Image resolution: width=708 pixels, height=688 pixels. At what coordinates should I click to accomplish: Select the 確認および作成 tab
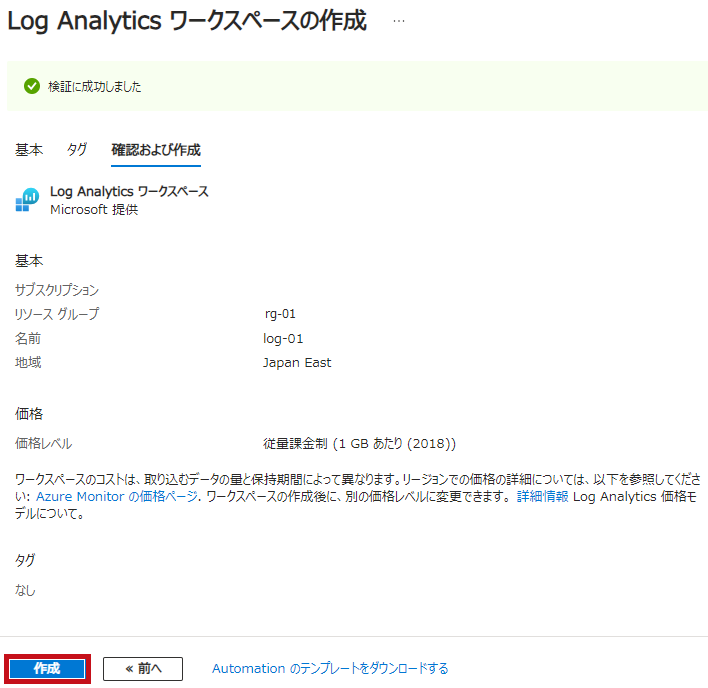point(156,149)
